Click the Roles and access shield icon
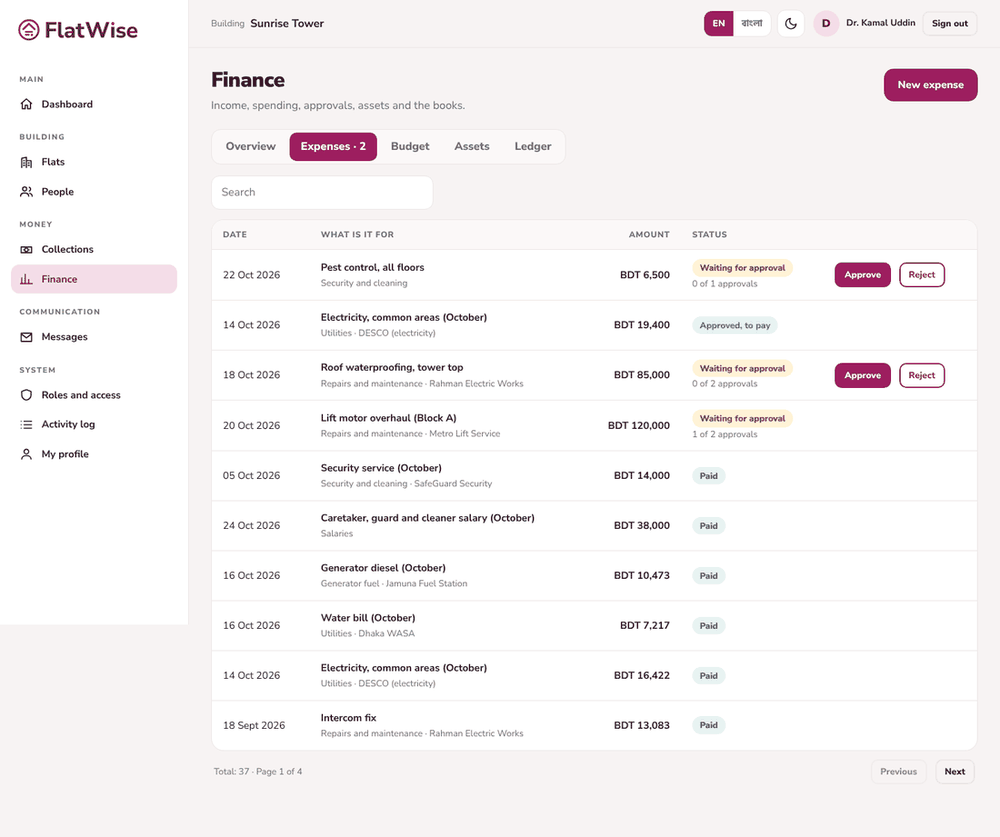 click(x=26, y=395)
